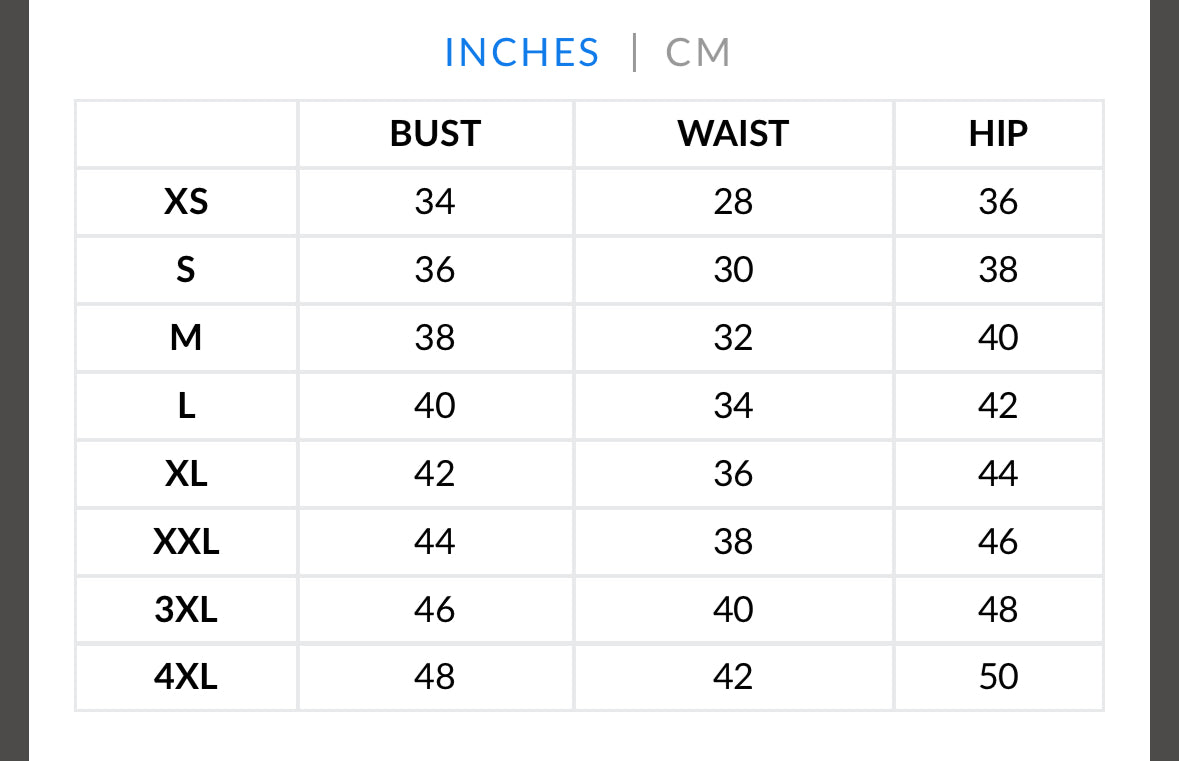Select the L size row label
This screenshot has width=1179, height=761.
[x=186, y=406]
